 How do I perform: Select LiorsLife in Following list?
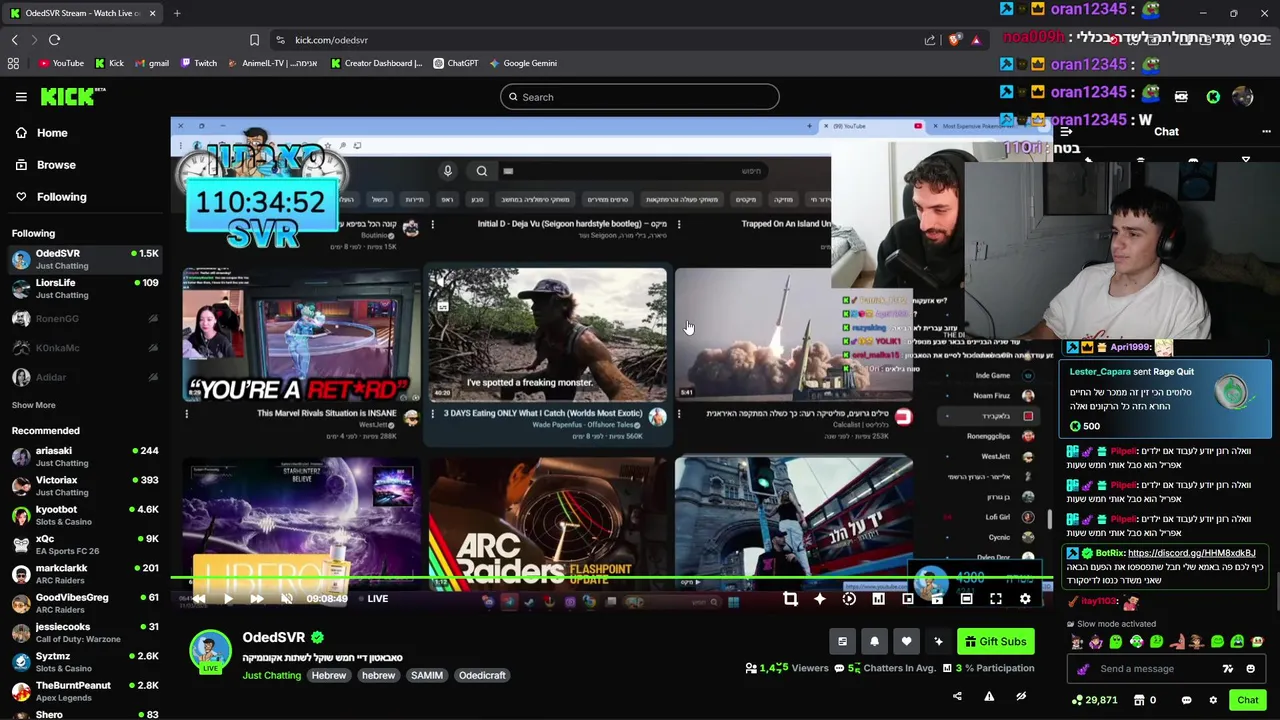click(x=85, y=289)
